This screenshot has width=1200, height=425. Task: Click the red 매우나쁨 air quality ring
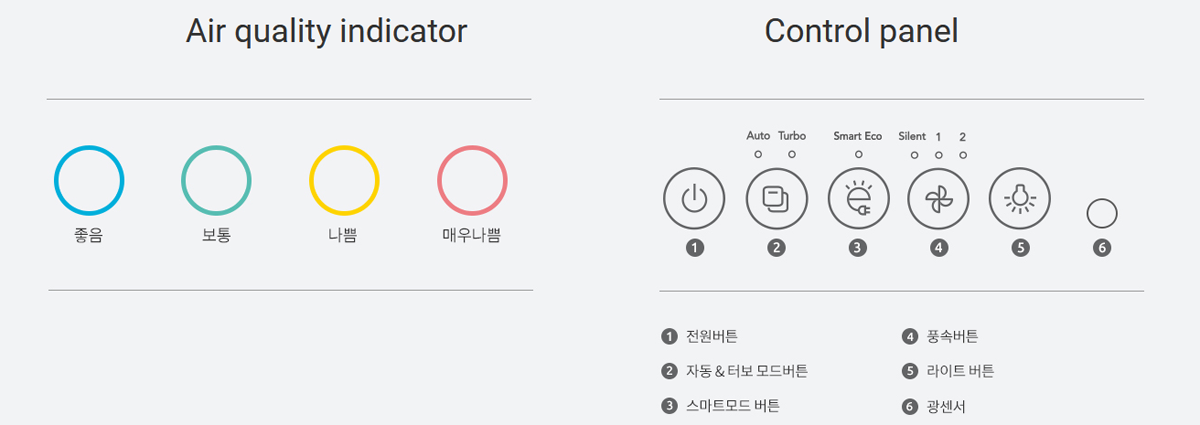tap(472, 181)
